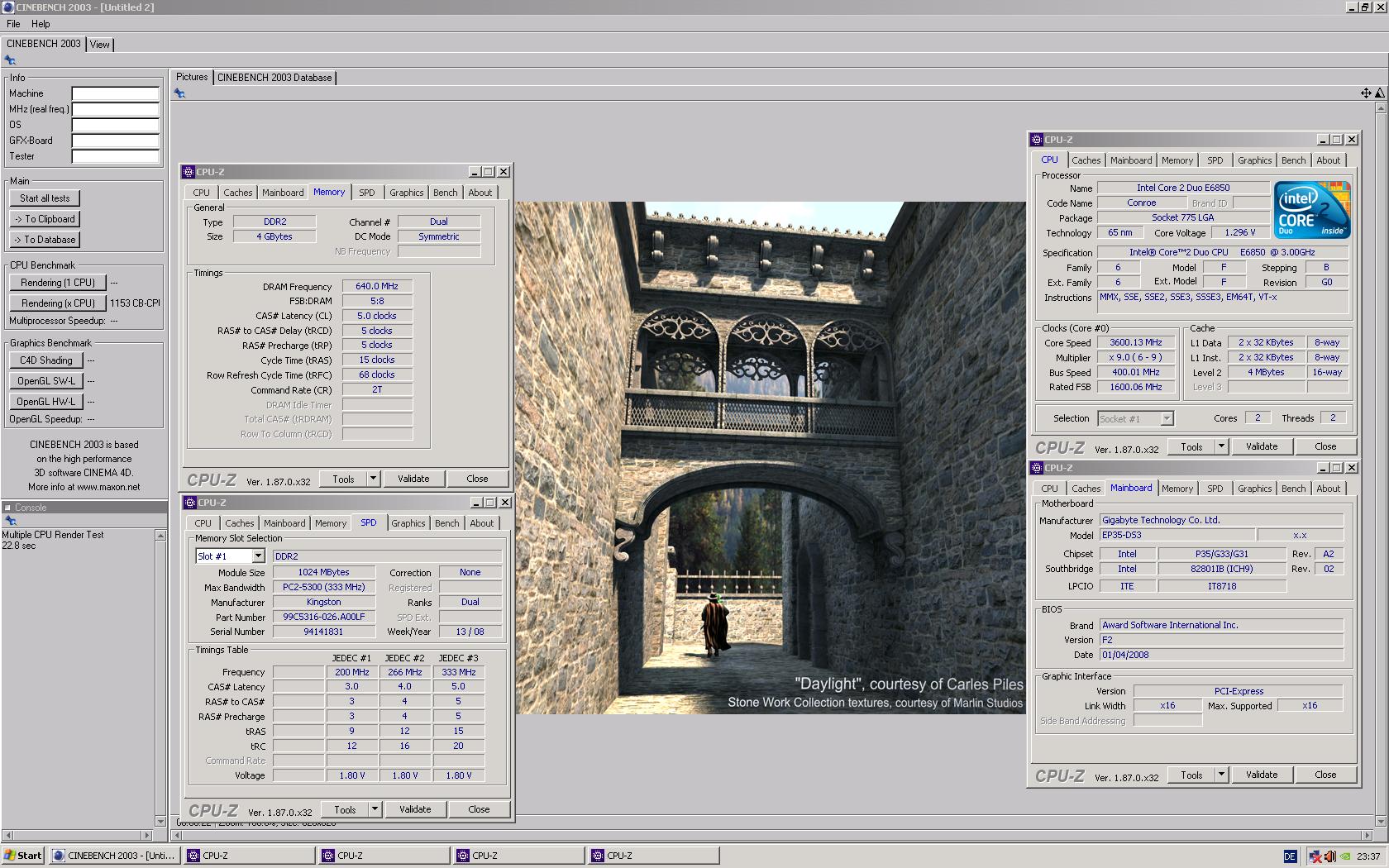Click the CPU-Z CPU window title icon
This screenshot has height=868, width=1389.
pos(1037,140)
